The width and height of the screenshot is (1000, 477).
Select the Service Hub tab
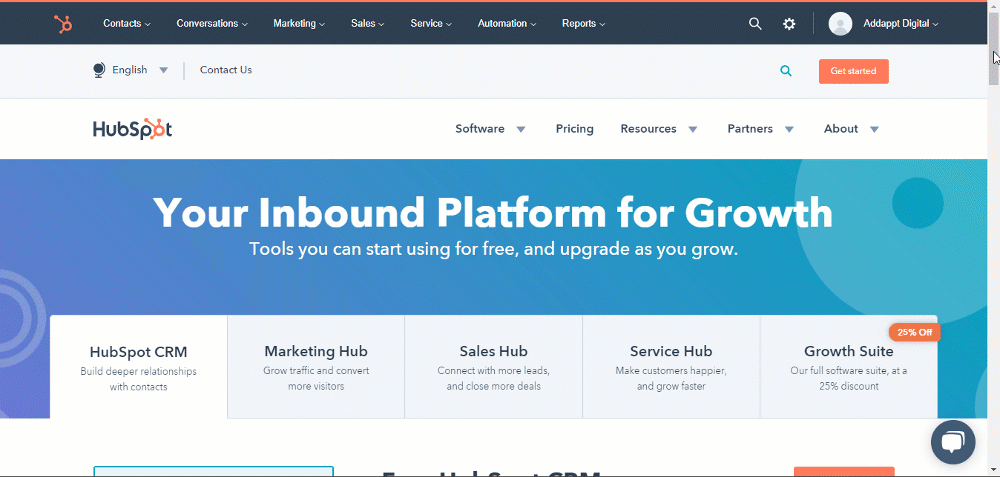[671, 367]
